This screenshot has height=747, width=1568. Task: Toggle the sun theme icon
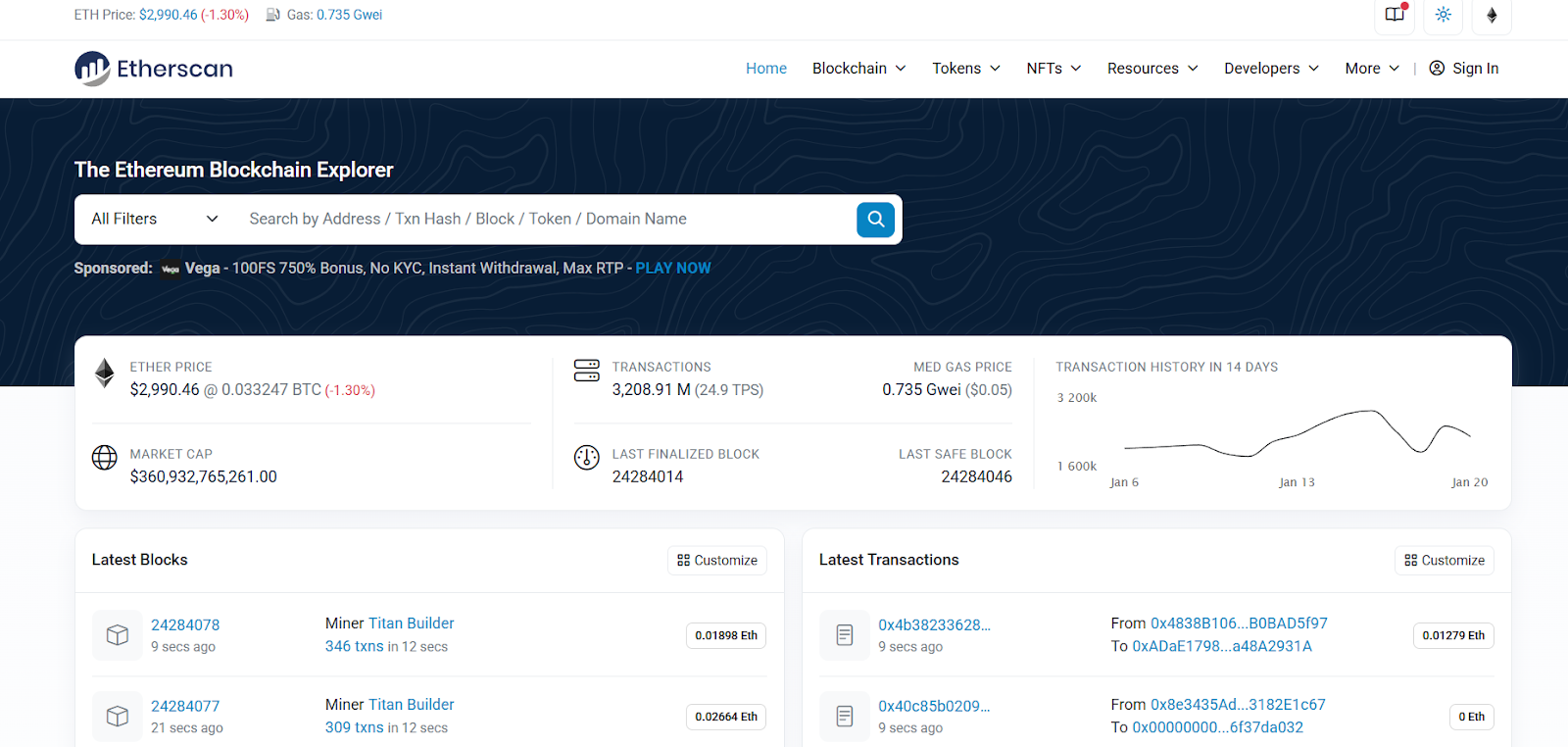tap(1444, 15)
